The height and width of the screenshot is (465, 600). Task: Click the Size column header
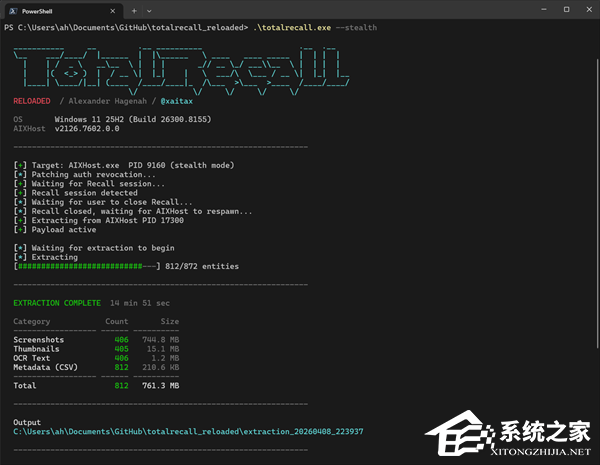coord(170,321)
